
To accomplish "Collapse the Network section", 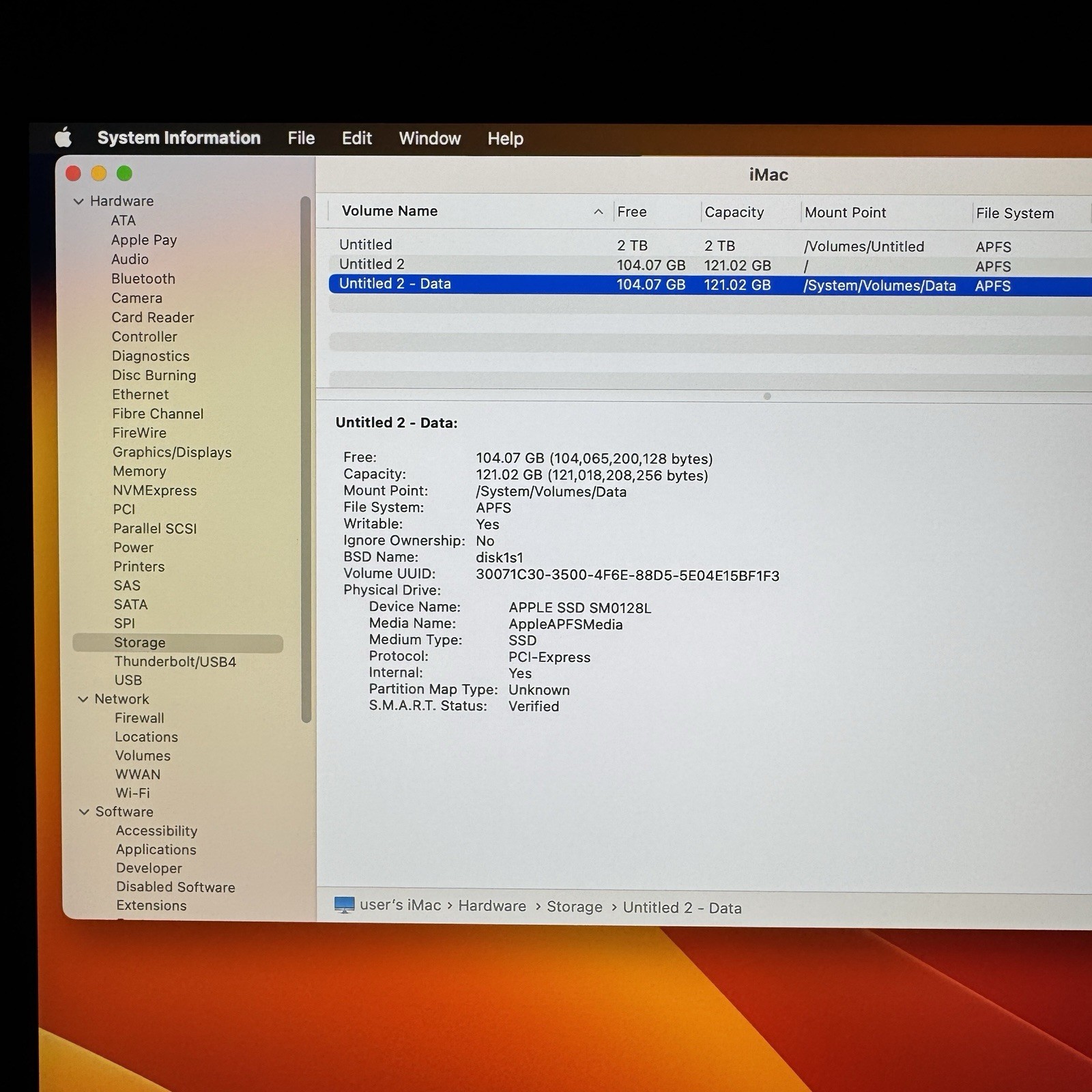I will 83,699.
